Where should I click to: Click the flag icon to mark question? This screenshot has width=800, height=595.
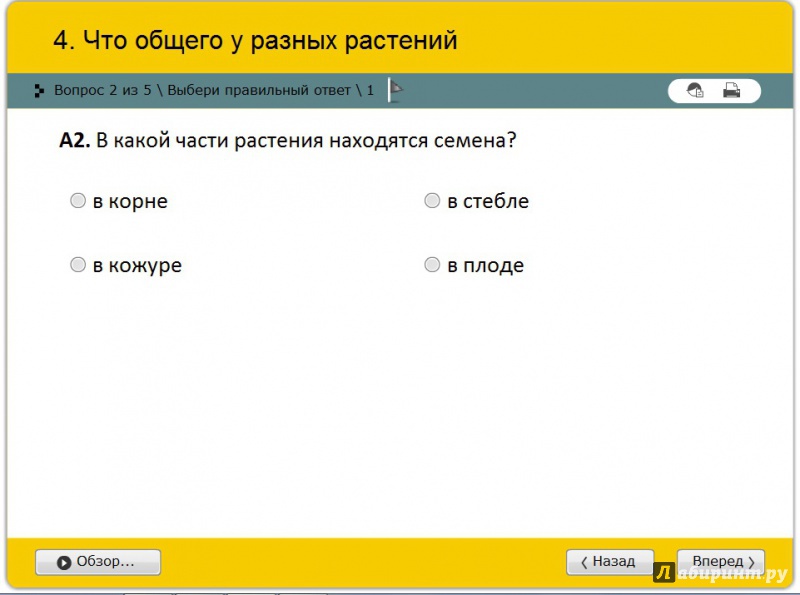(x=396, y=91)
